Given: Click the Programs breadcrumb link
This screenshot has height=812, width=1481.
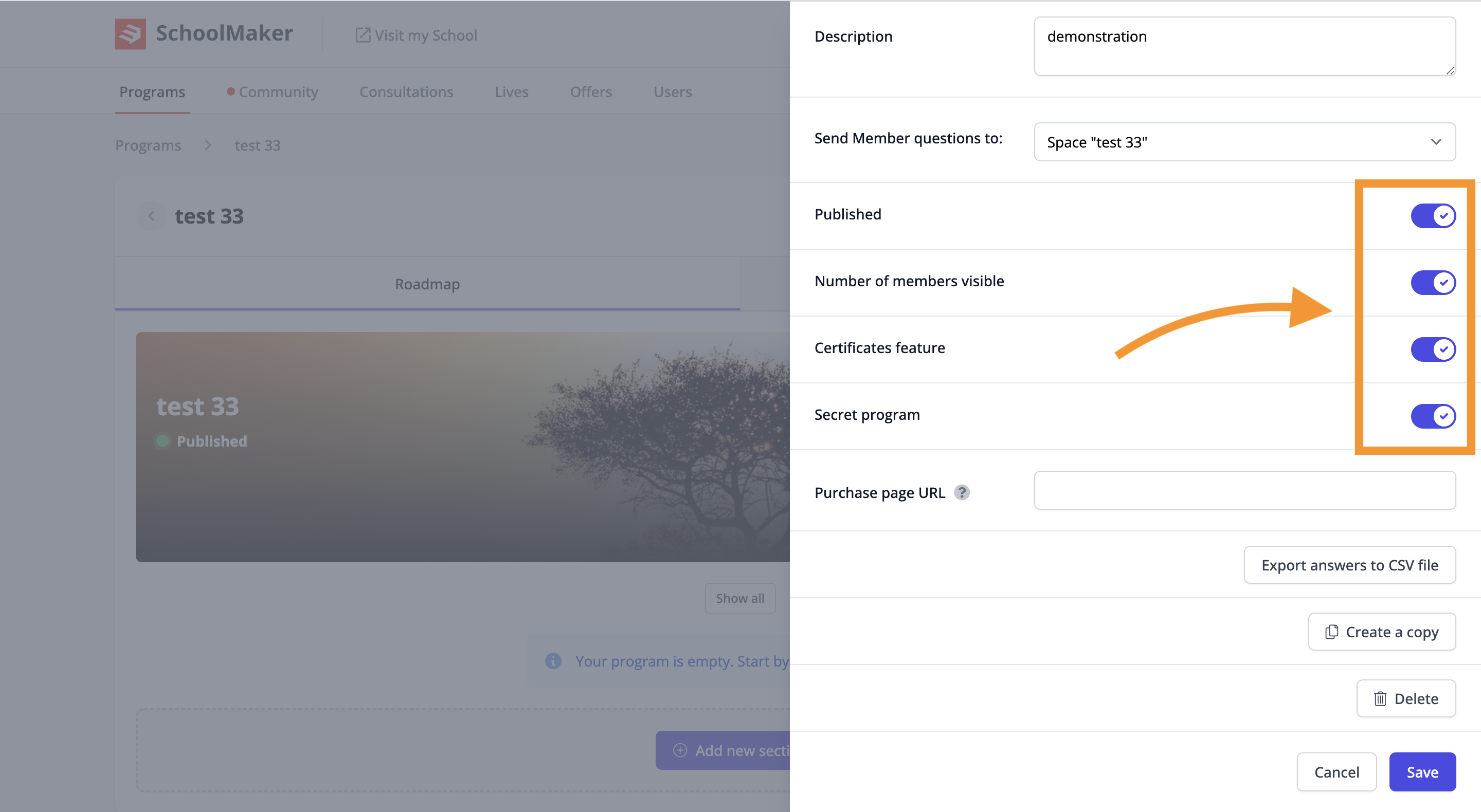Looking at the screenshot, I should (148, 145).
